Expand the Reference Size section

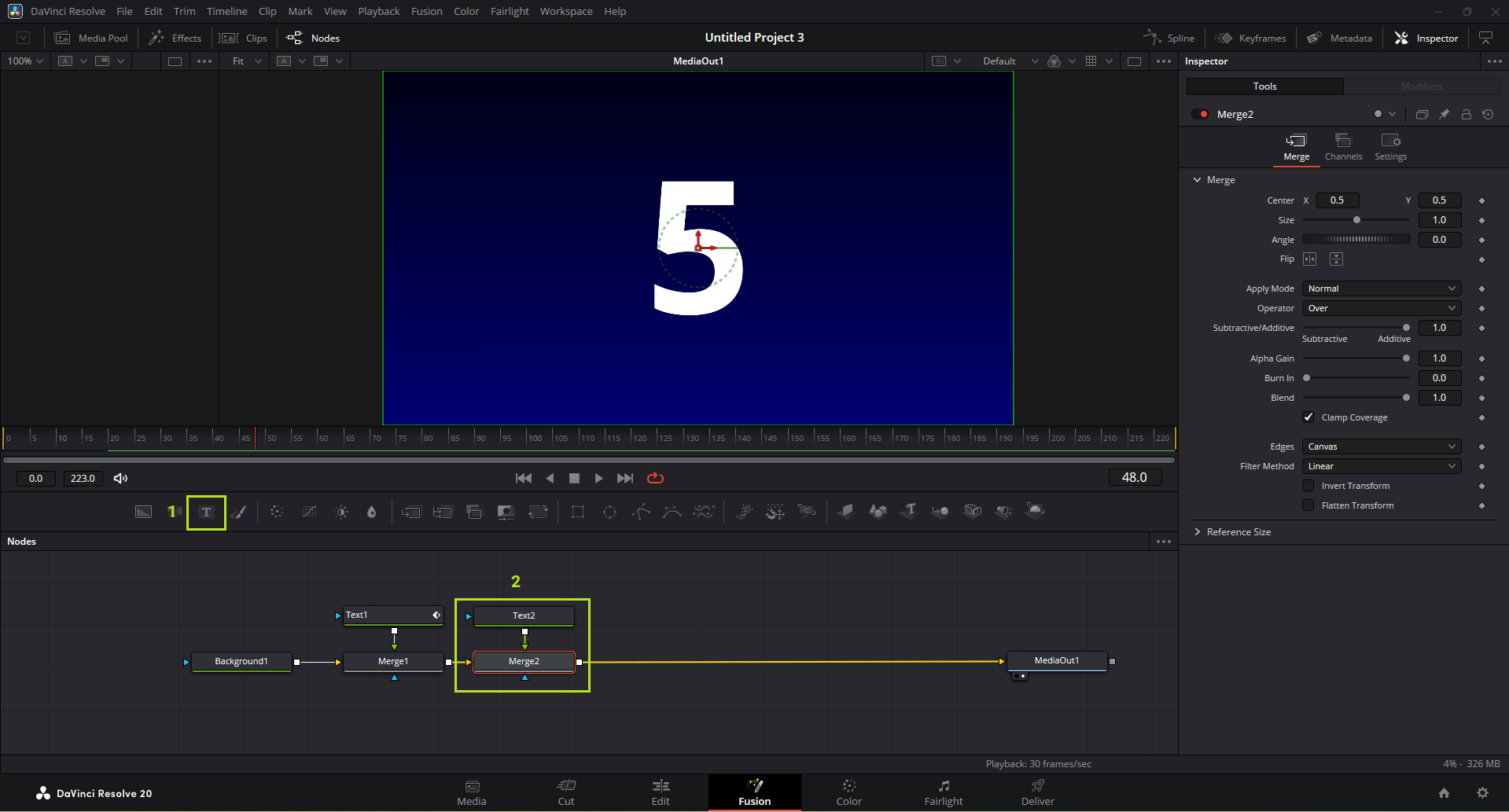pos(1238,532)
